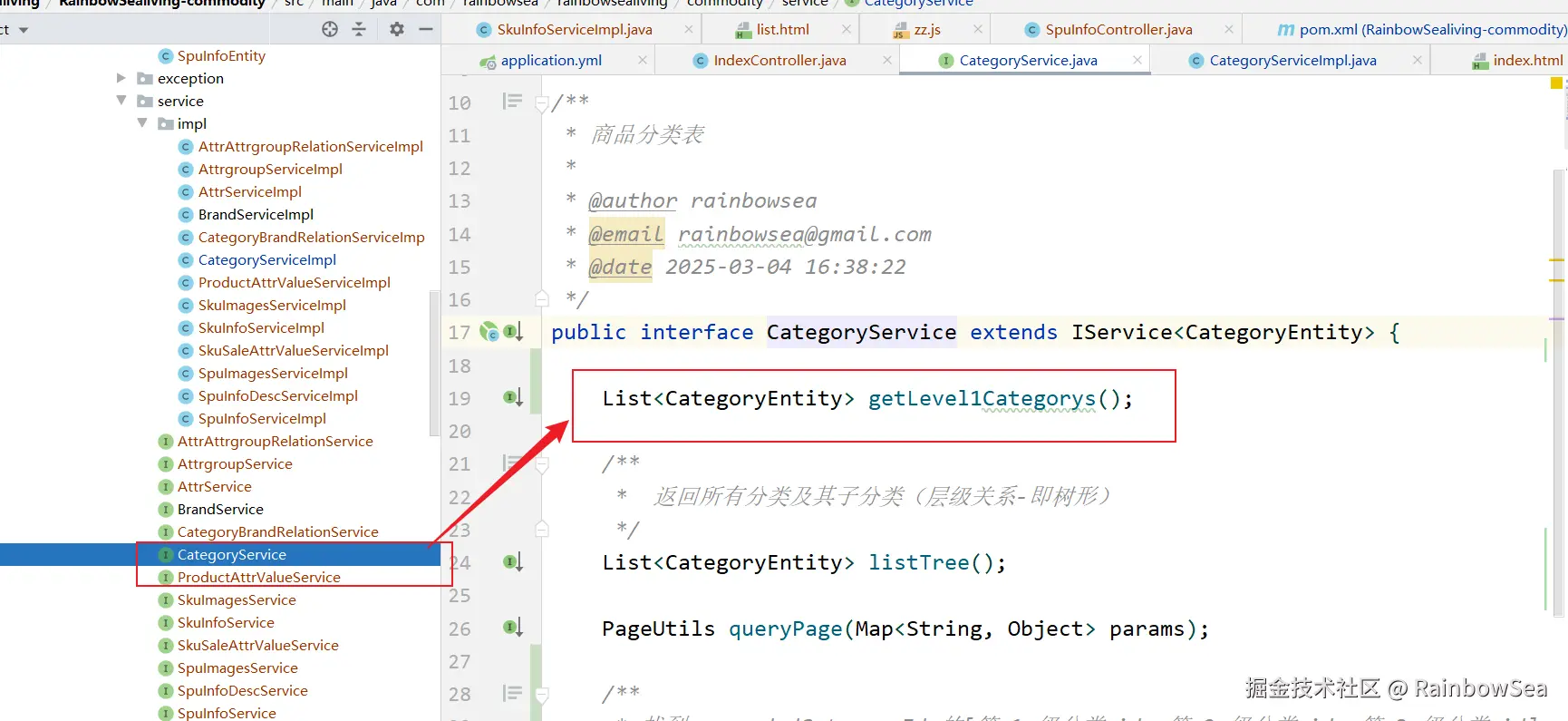Click line number 20 in gutter
The image size is (1568, 721).
(460, 432)
